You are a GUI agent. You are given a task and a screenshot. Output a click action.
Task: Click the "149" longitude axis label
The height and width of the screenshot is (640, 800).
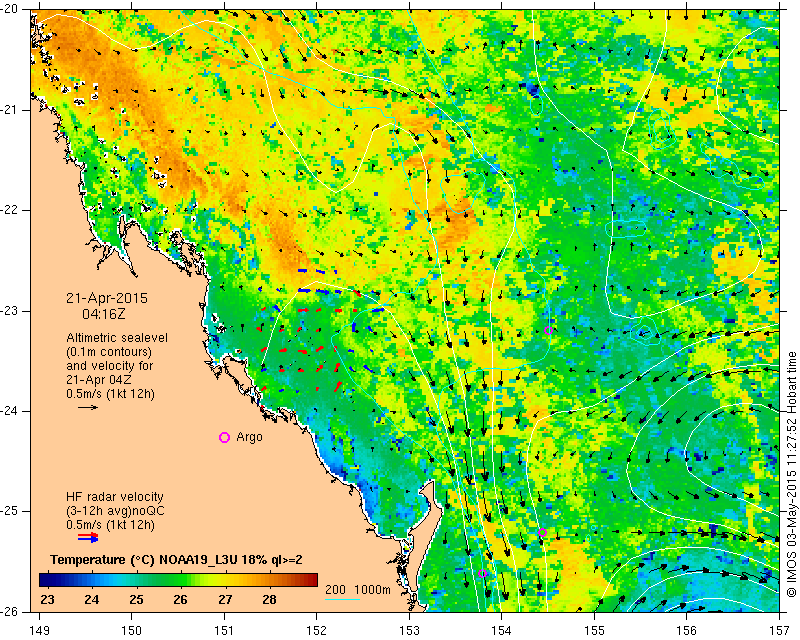click(39, 630)
